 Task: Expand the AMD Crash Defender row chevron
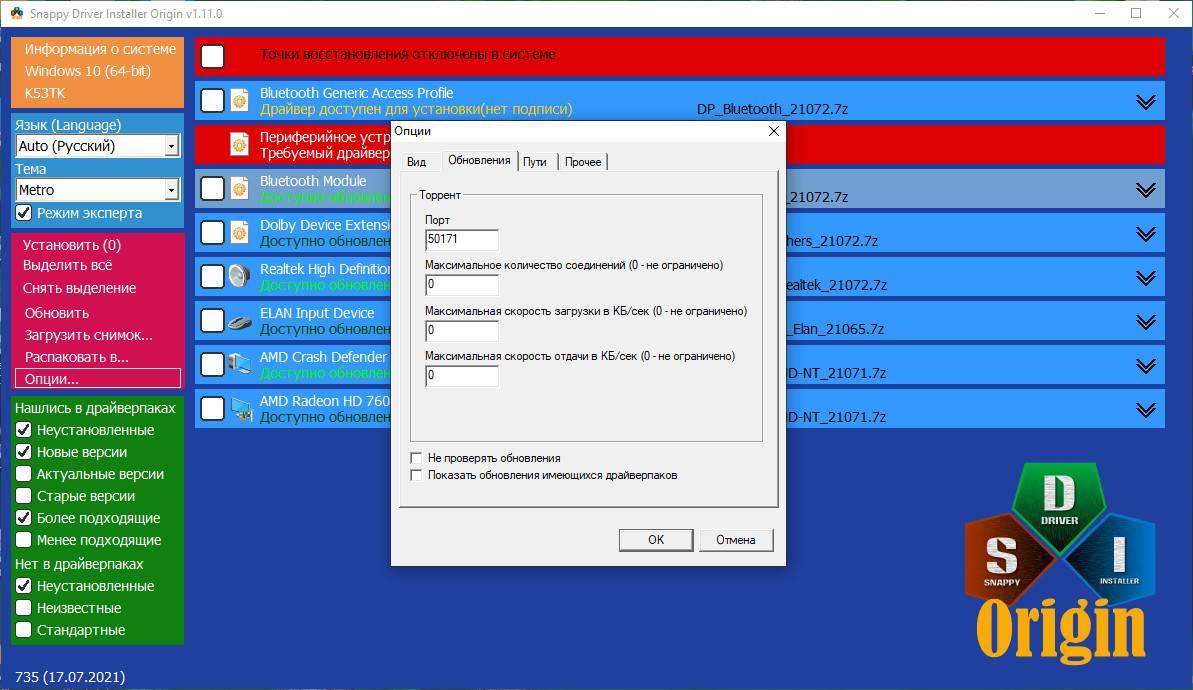[x=1146, y=367]
